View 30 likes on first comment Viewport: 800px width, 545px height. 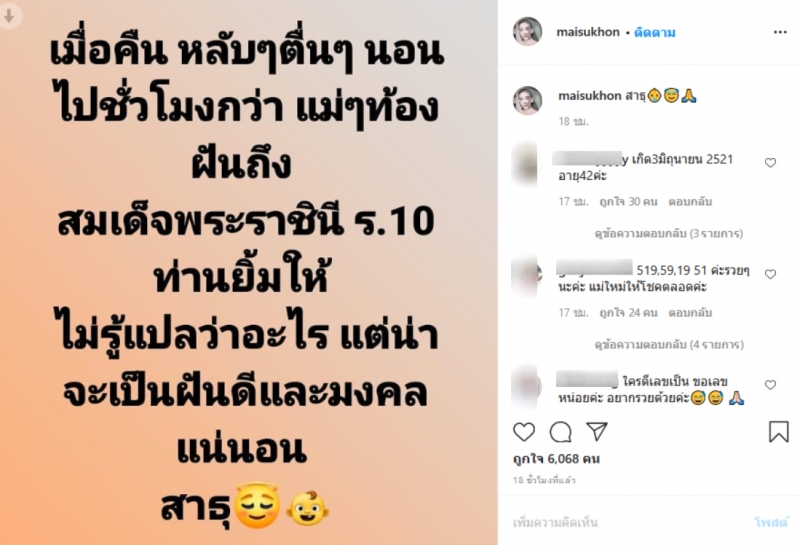[628, 202]
